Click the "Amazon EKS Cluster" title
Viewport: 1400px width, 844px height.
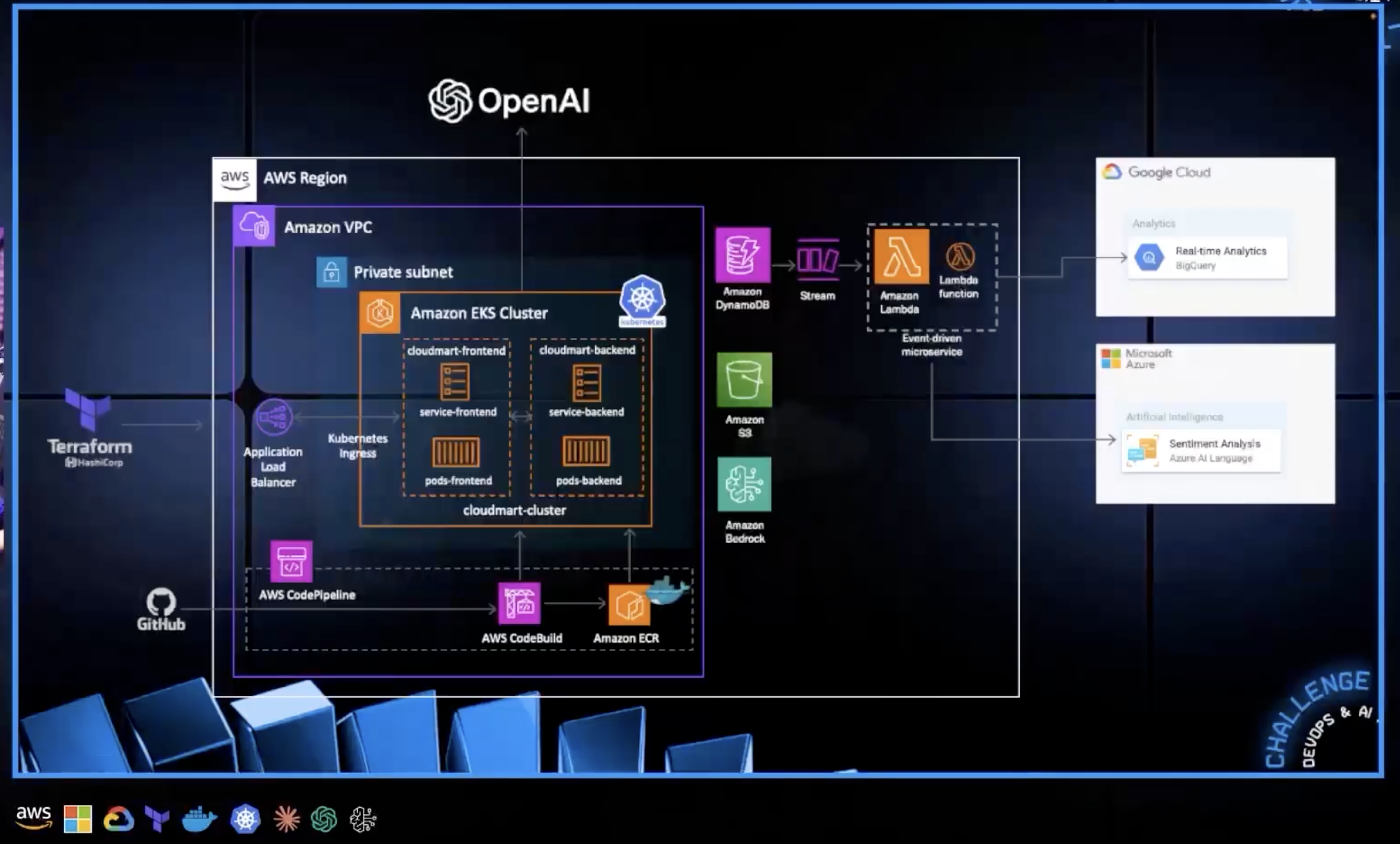[x=479, y=313]
